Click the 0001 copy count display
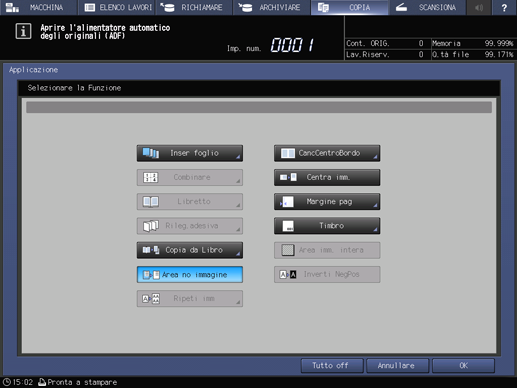This screenshot has width=517, height=388. pyautogui.click(x=292, y=45)
